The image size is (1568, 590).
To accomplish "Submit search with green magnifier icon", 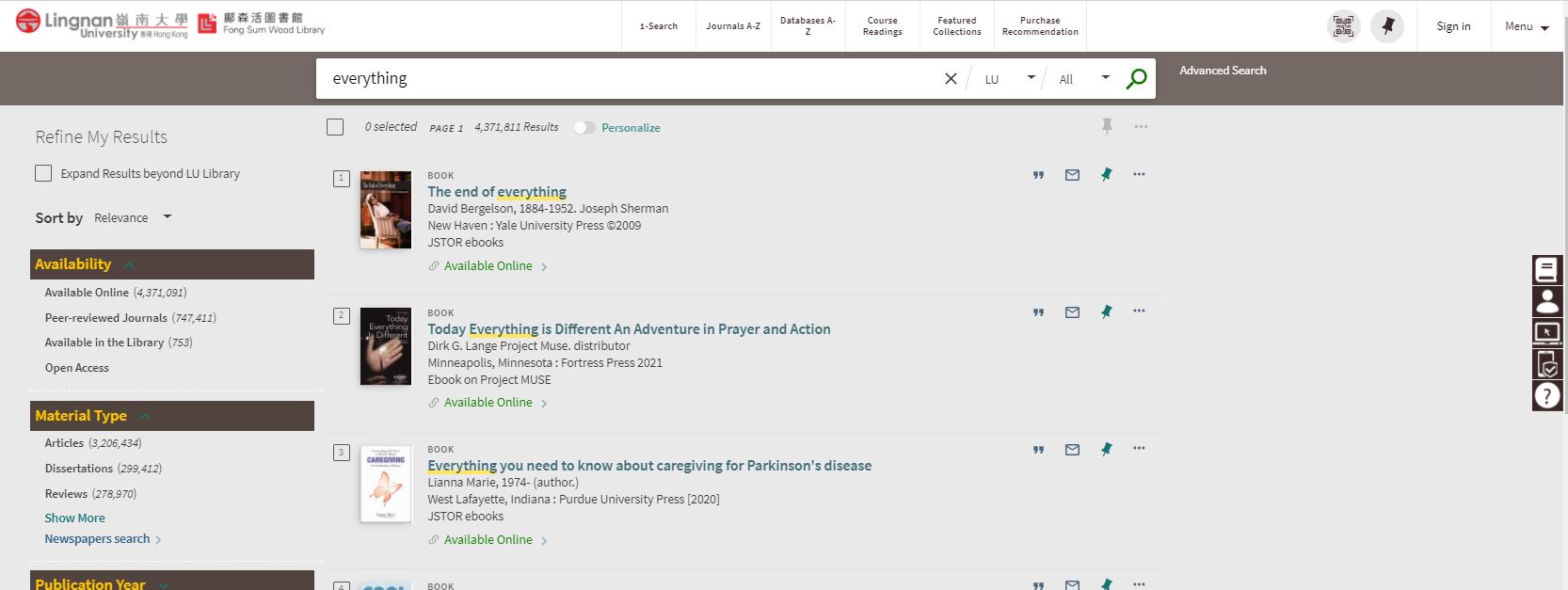I will 1136,79.
